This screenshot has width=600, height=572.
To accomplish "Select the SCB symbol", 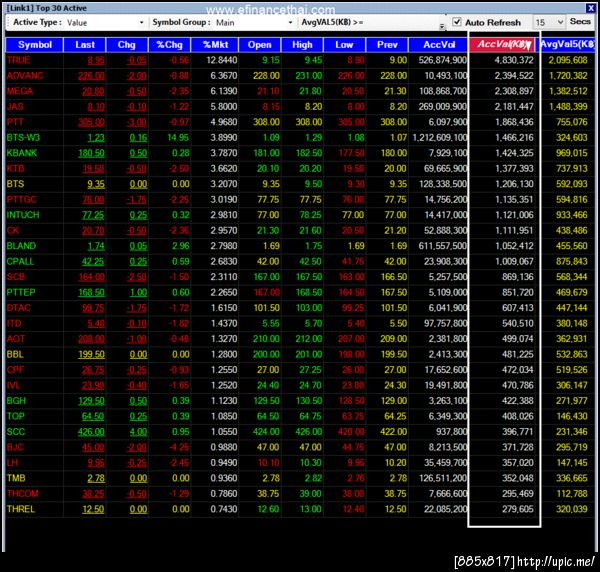I will pos(16,277).
